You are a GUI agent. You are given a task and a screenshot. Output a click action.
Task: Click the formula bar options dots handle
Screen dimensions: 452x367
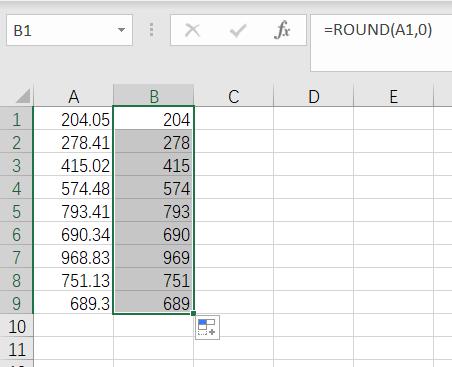pos(151,30)
